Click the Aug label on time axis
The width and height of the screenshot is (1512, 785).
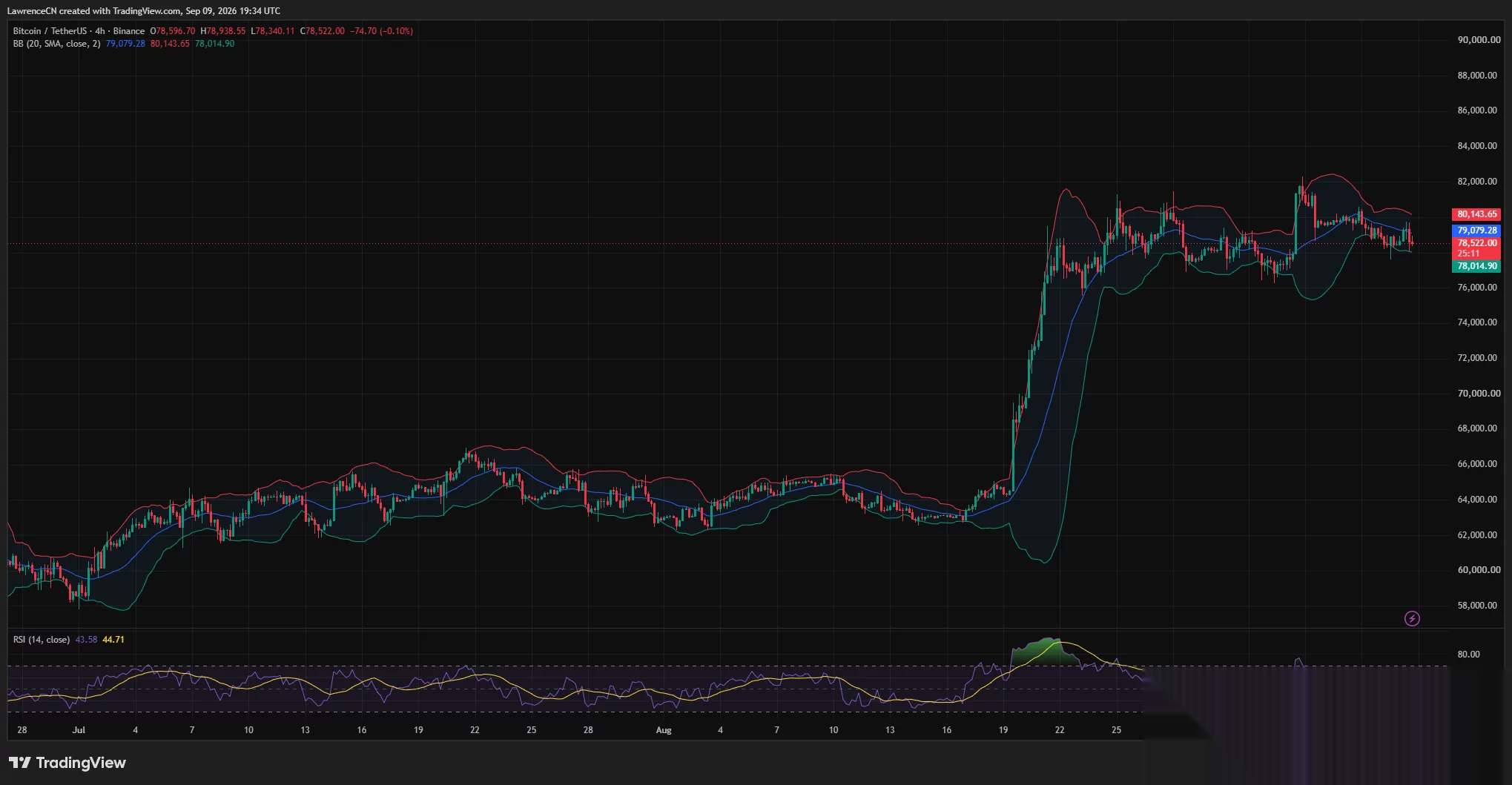[x=664, y=730]
